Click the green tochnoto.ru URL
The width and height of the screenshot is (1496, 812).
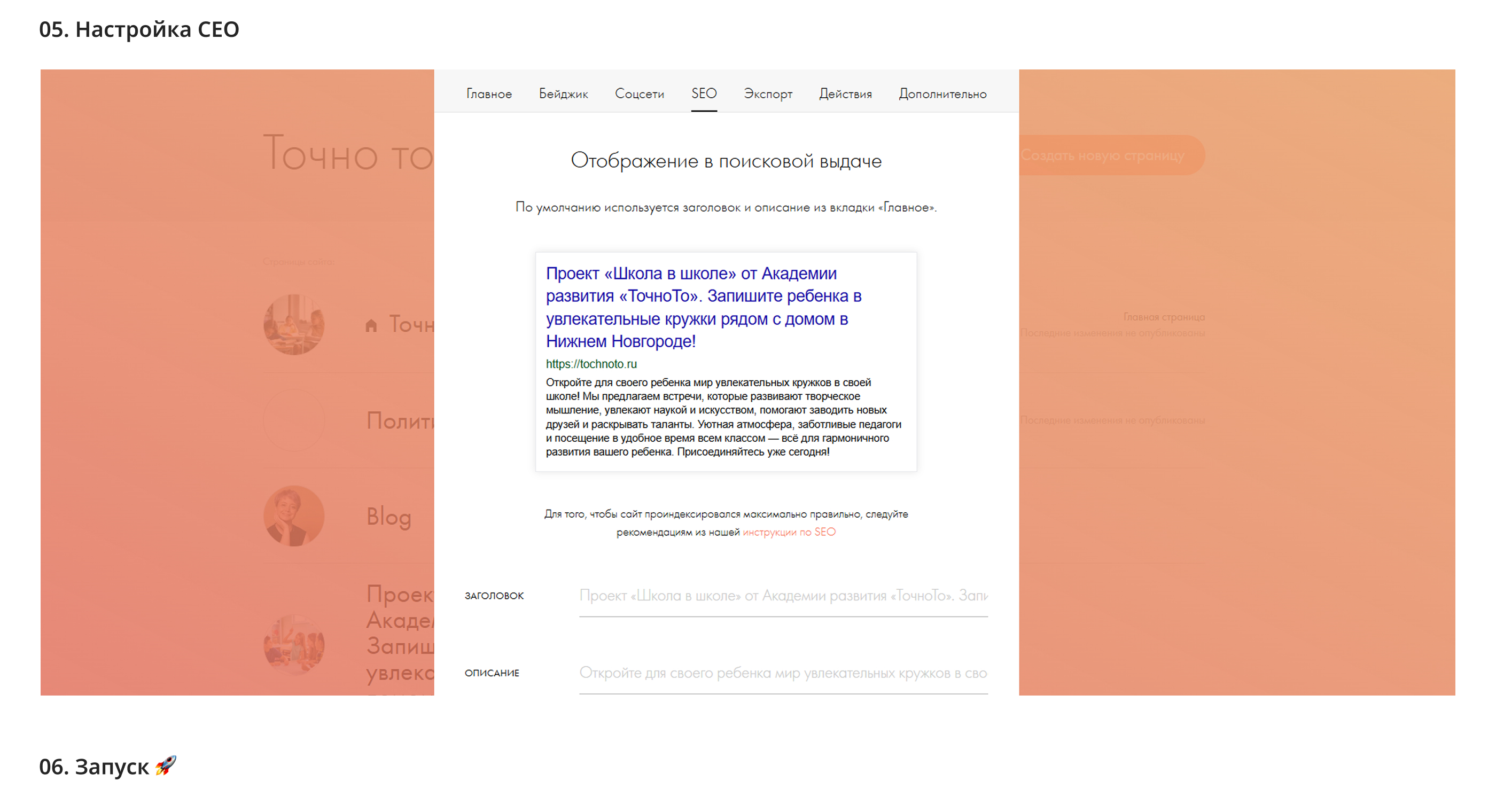point(590,364)
